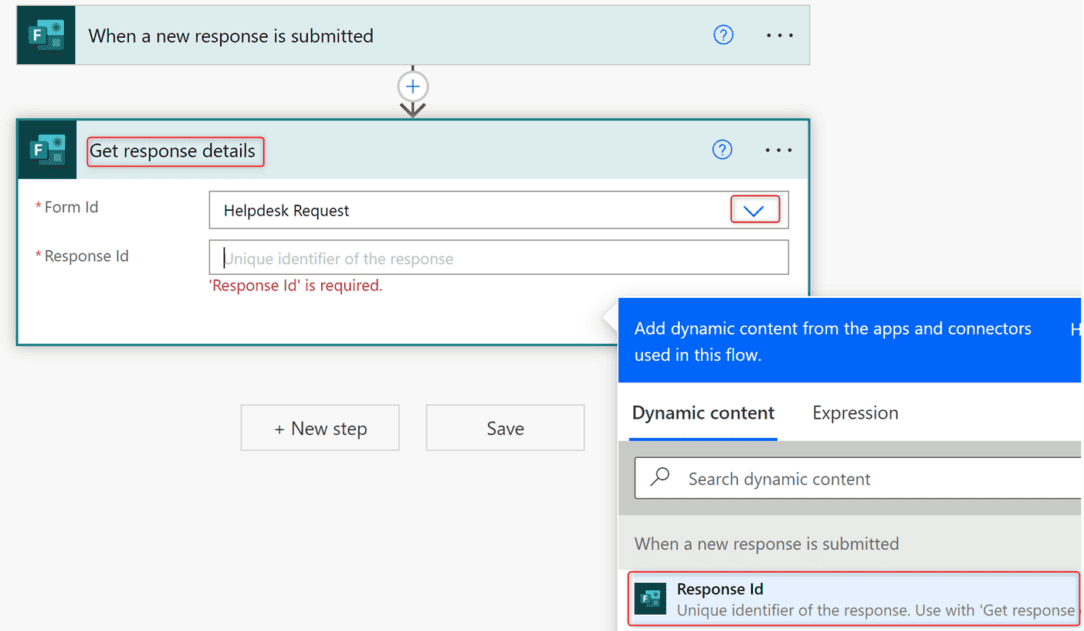Viewport: 1084px width, 631px height.
Task: Click the Forms icon on the trigger card
Action: coord(45,34)
